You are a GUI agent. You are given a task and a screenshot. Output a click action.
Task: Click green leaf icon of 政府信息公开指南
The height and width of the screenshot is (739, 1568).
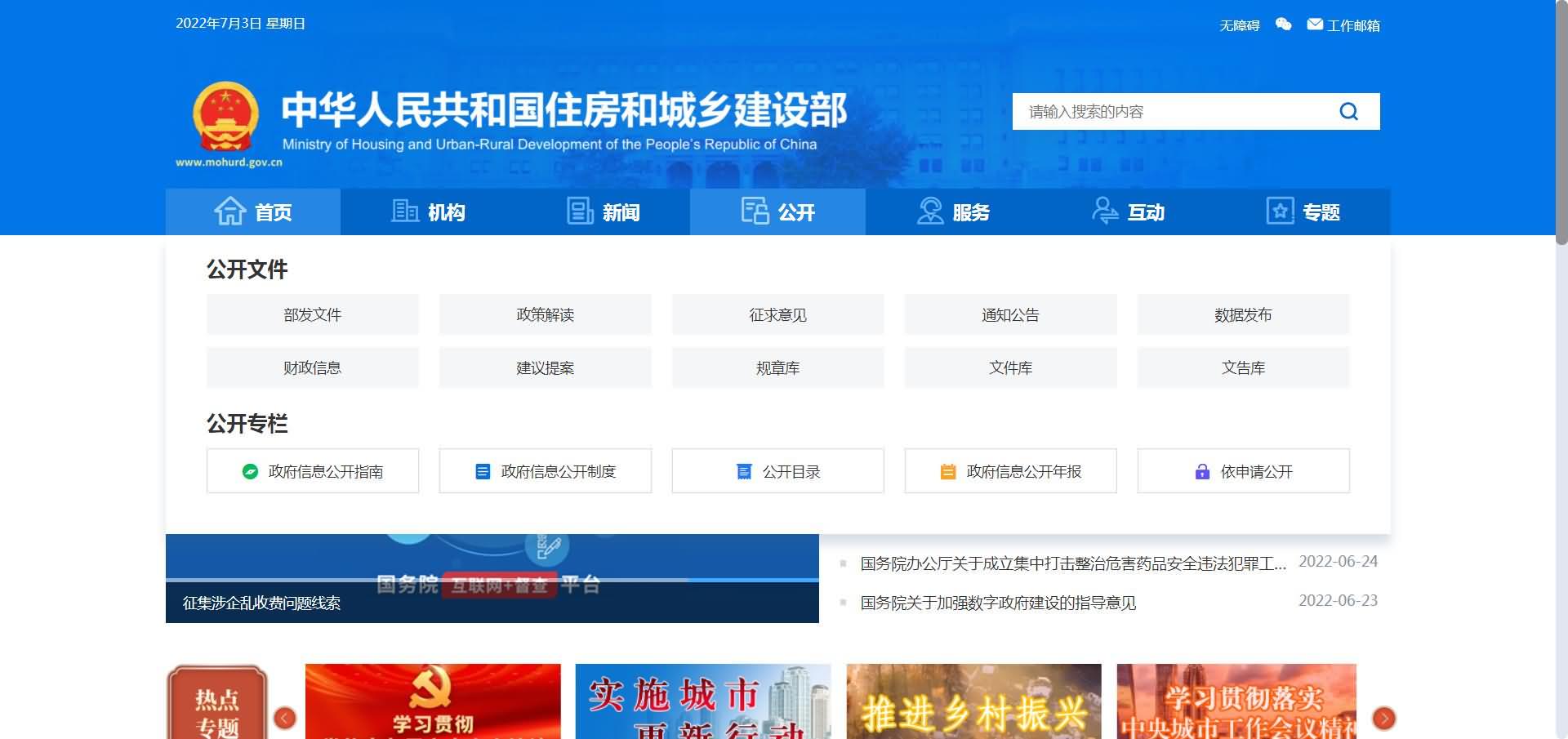click(250, 471)
